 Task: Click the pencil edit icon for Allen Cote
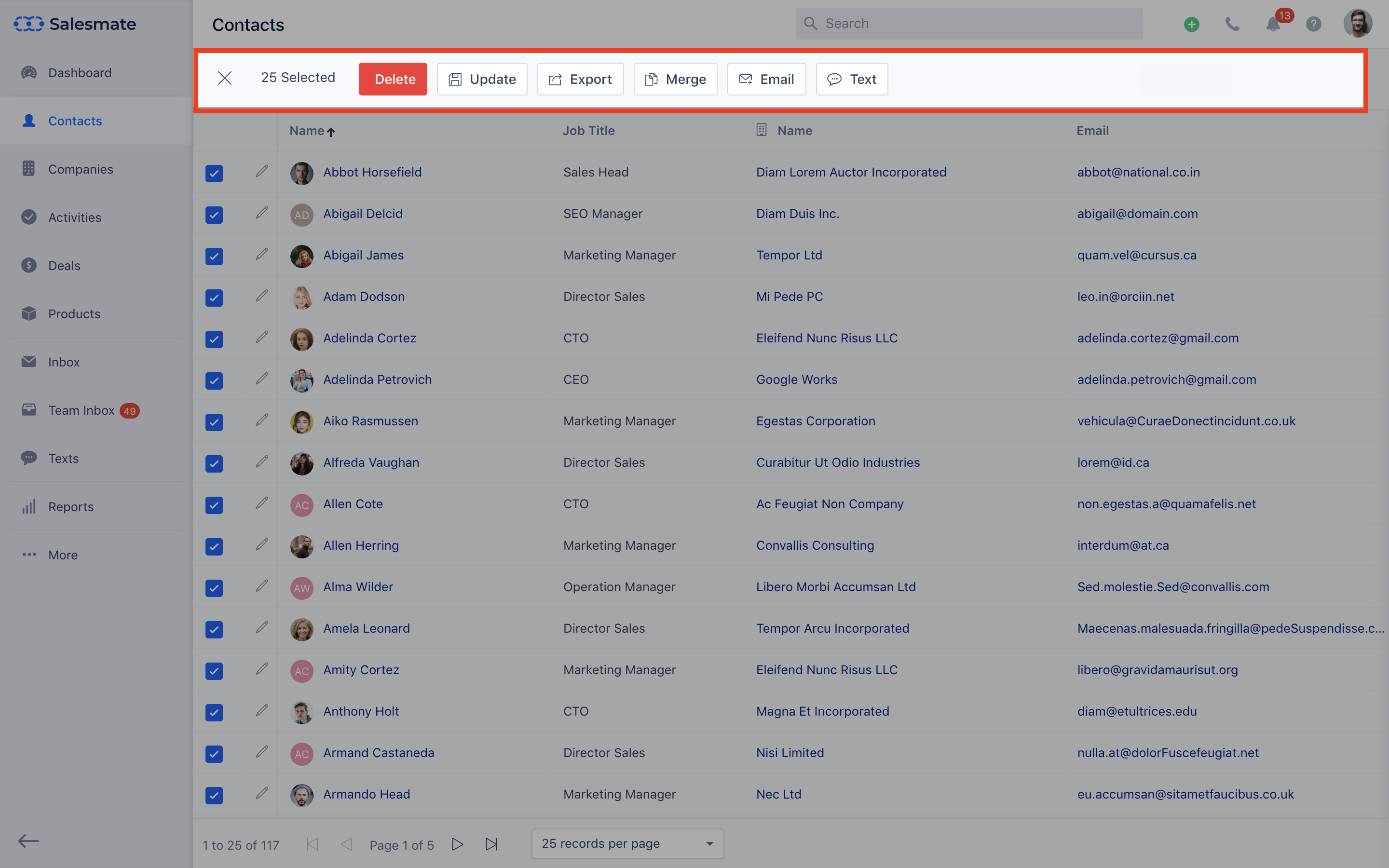pyautogui.click(x=262, y=503)
